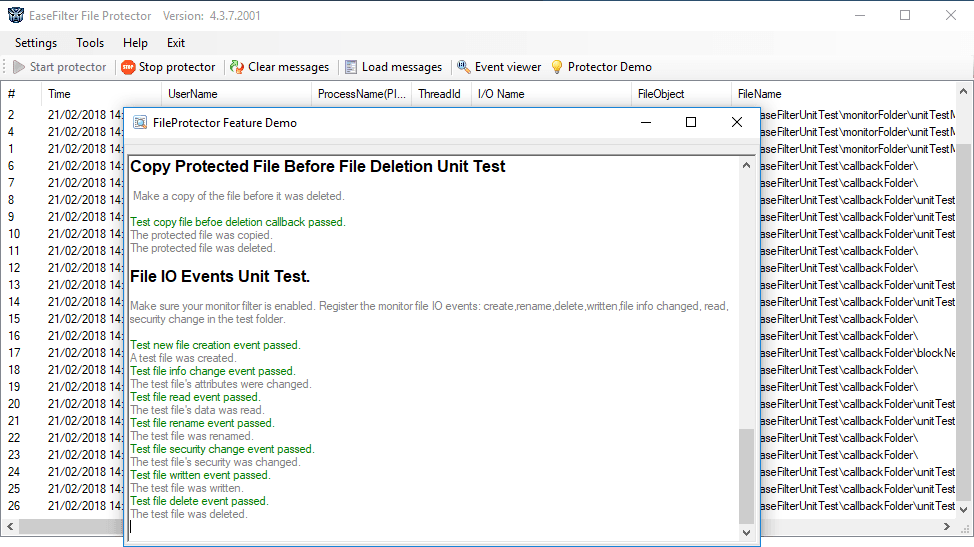Viewport: 974px width, 547px height.
Task: Click 'Test file rename event passed.'
Action: 202,423
